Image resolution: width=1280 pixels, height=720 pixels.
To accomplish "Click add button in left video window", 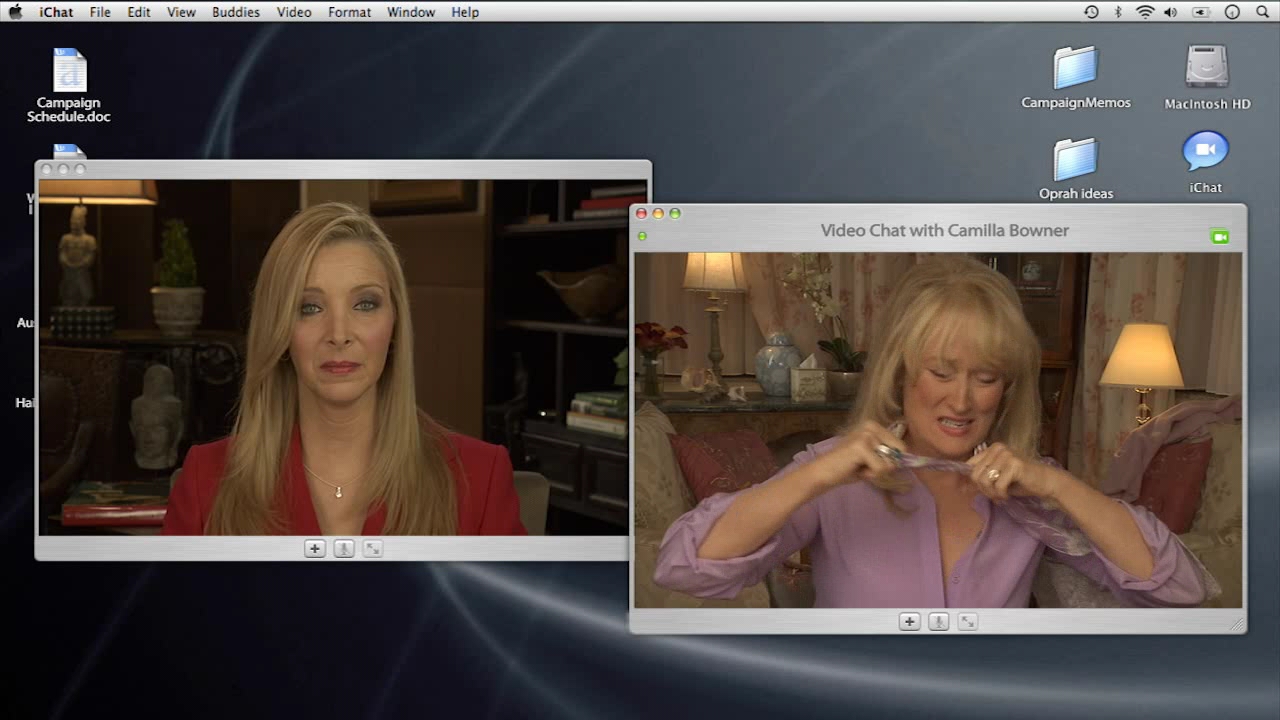I will pyautogui.click(x=315, y=548).
